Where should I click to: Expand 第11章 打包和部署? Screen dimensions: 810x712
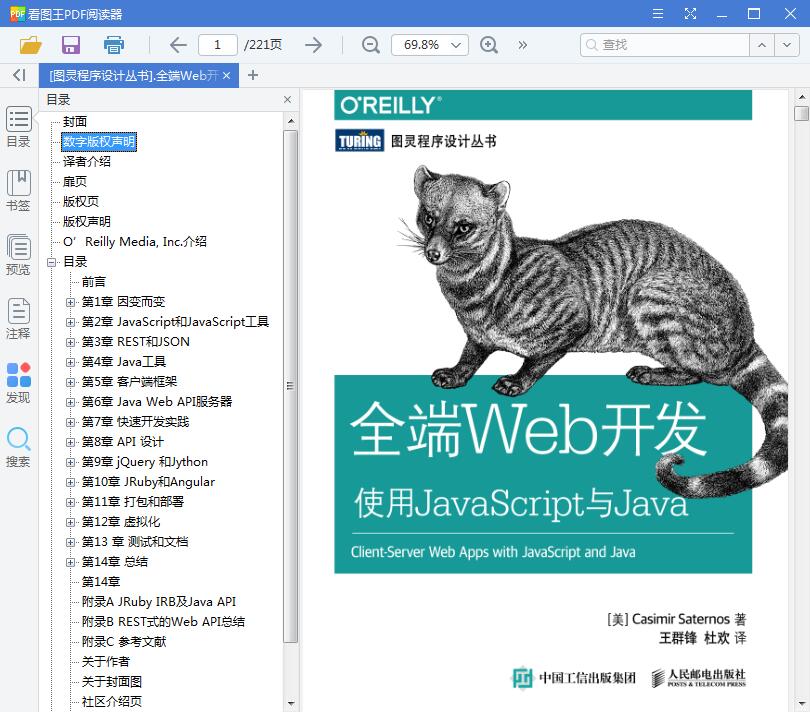point(70,502)
